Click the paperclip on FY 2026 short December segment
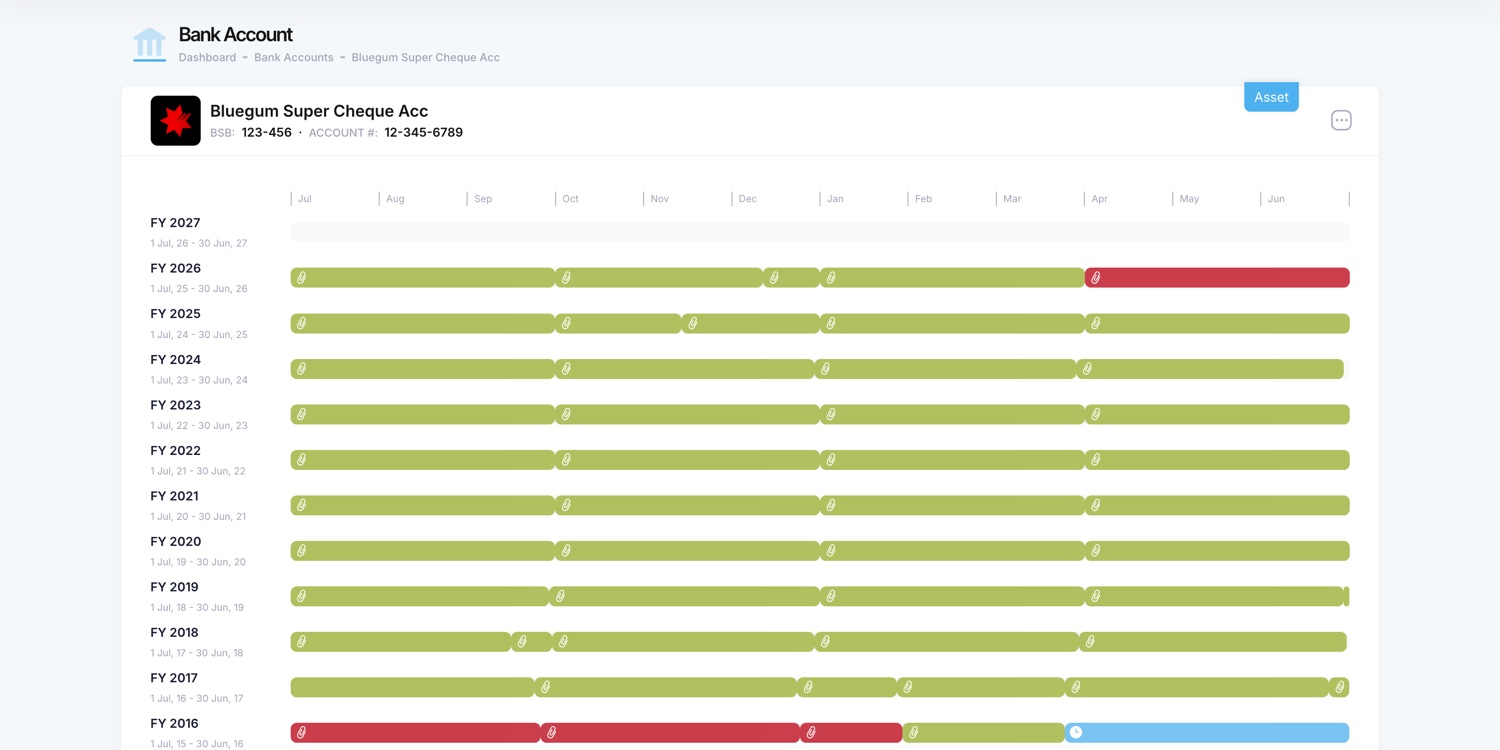1500x750 pixels. pyautogui.click(x=774, y=278)
